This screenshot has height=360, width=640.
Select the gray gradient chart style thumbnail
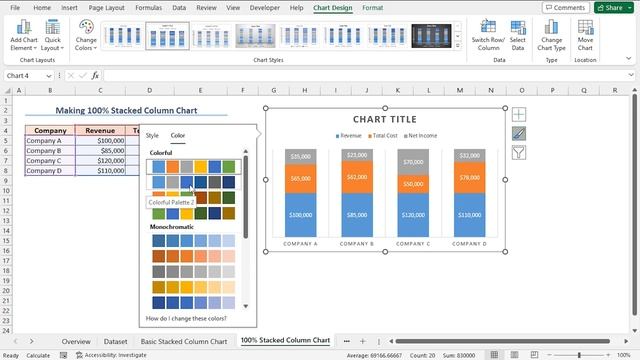(x=255, y=36)
